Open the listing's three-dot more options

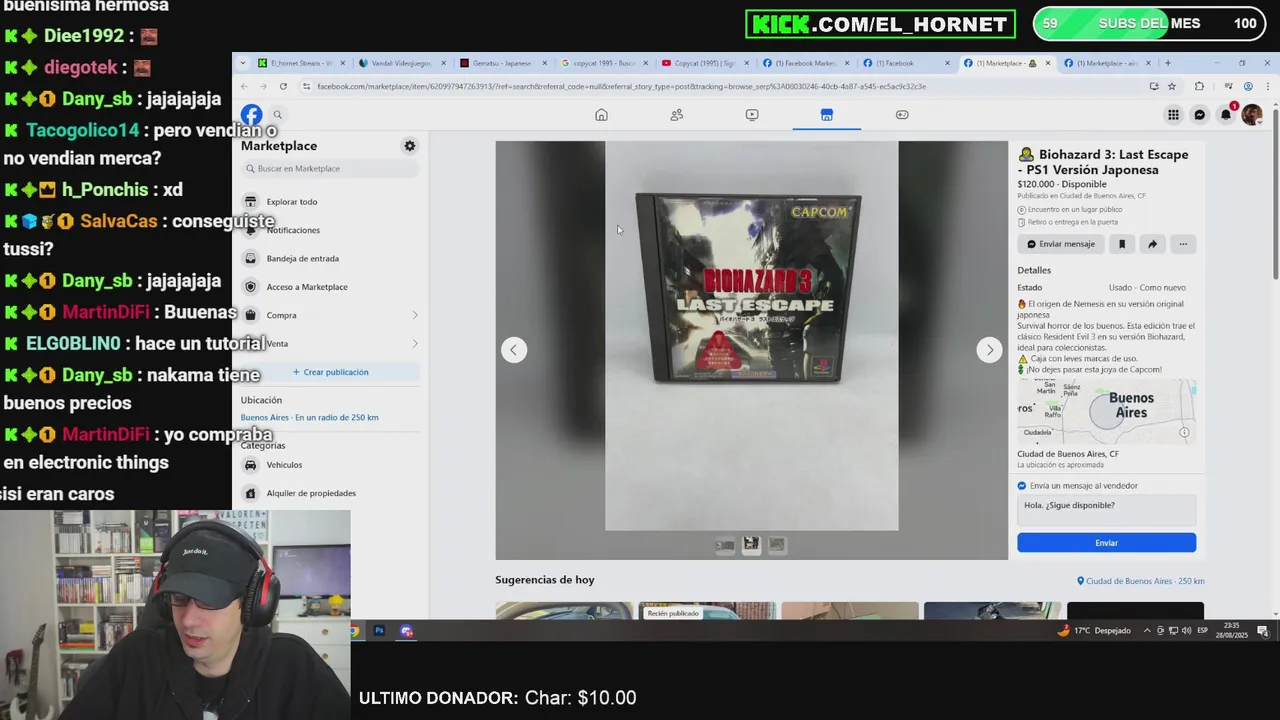click(x=1183, y=244)
